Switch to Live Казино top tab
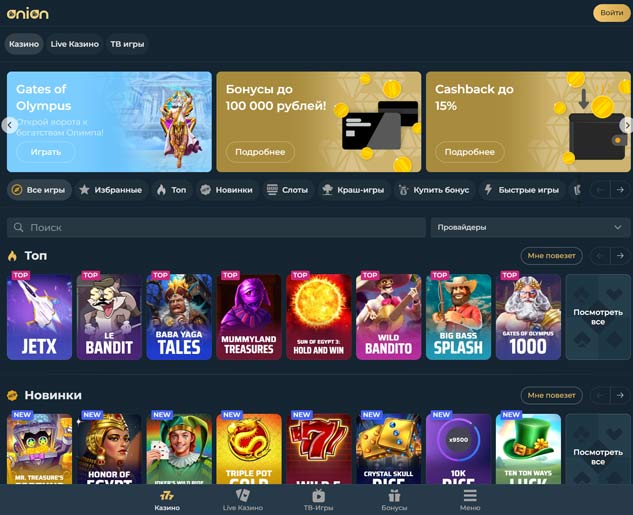This screenshot has width=633, height=515. pos(75,44)
